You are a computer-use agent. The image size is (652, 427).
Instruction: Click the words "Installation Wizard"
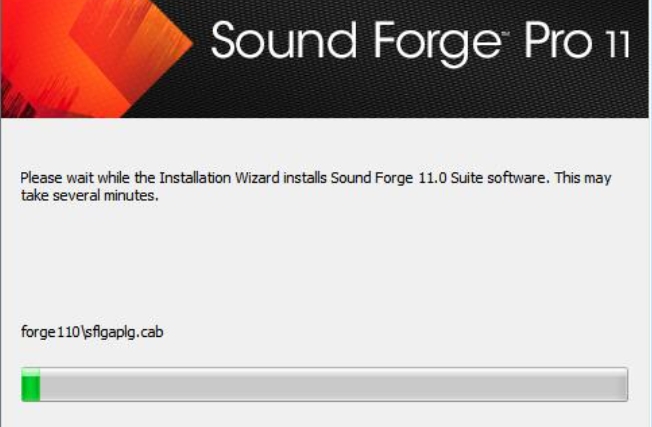tap(219, 178)
